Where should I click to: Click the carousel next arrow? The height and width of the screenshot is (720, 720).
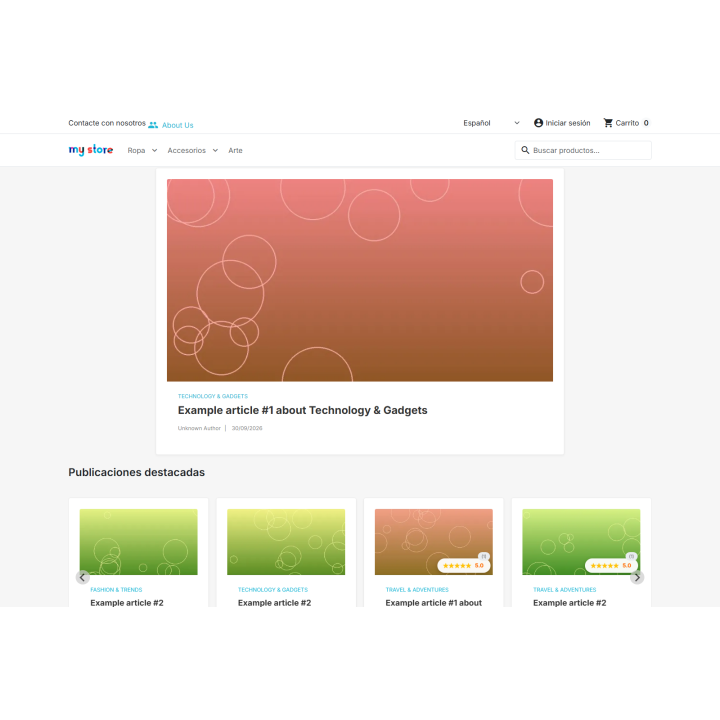pyautogui.click(x=637, y=577)
